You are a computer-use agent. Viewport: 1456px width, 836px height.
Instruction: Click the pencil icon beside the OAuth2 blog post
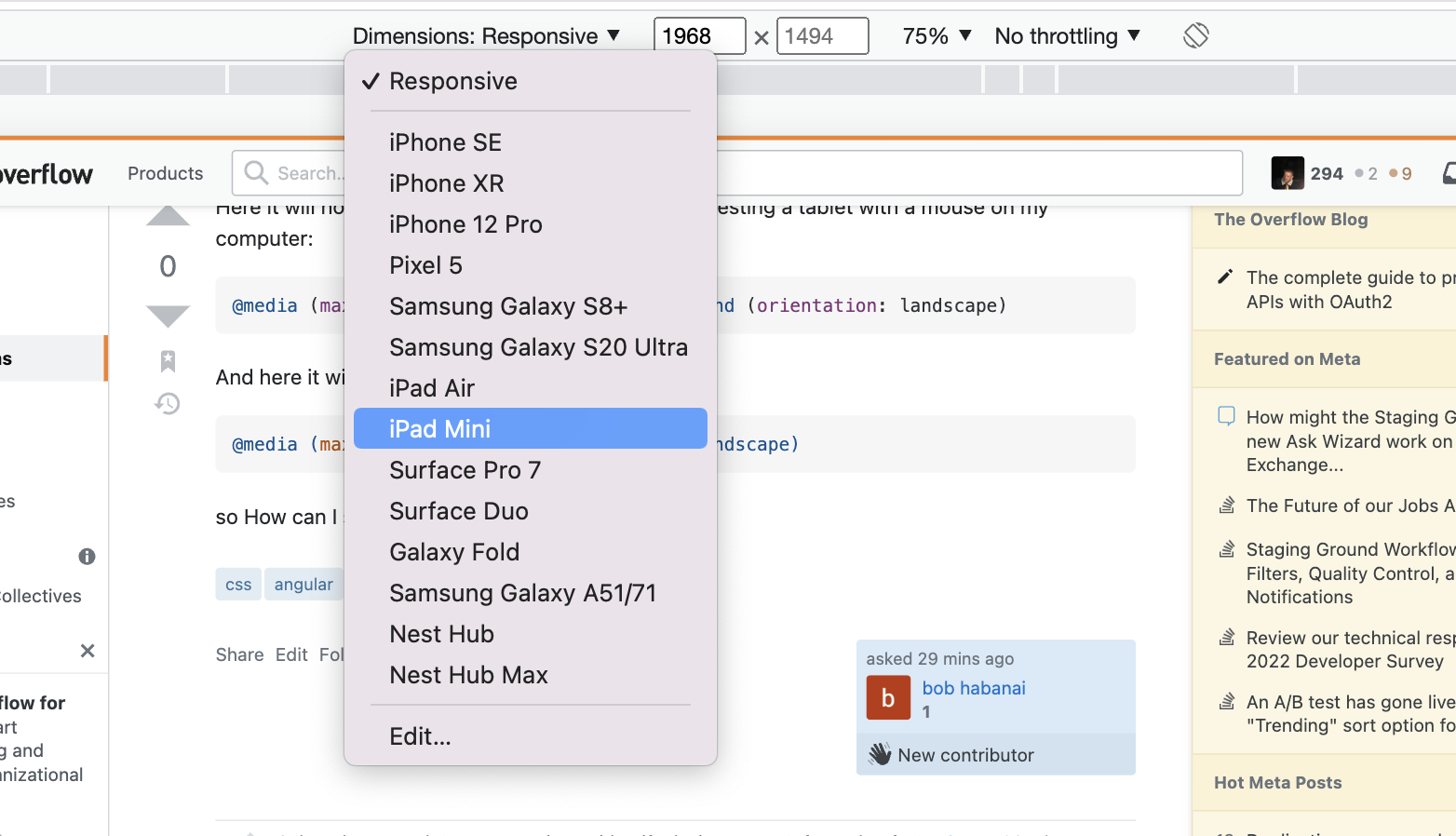[1226, 276]
